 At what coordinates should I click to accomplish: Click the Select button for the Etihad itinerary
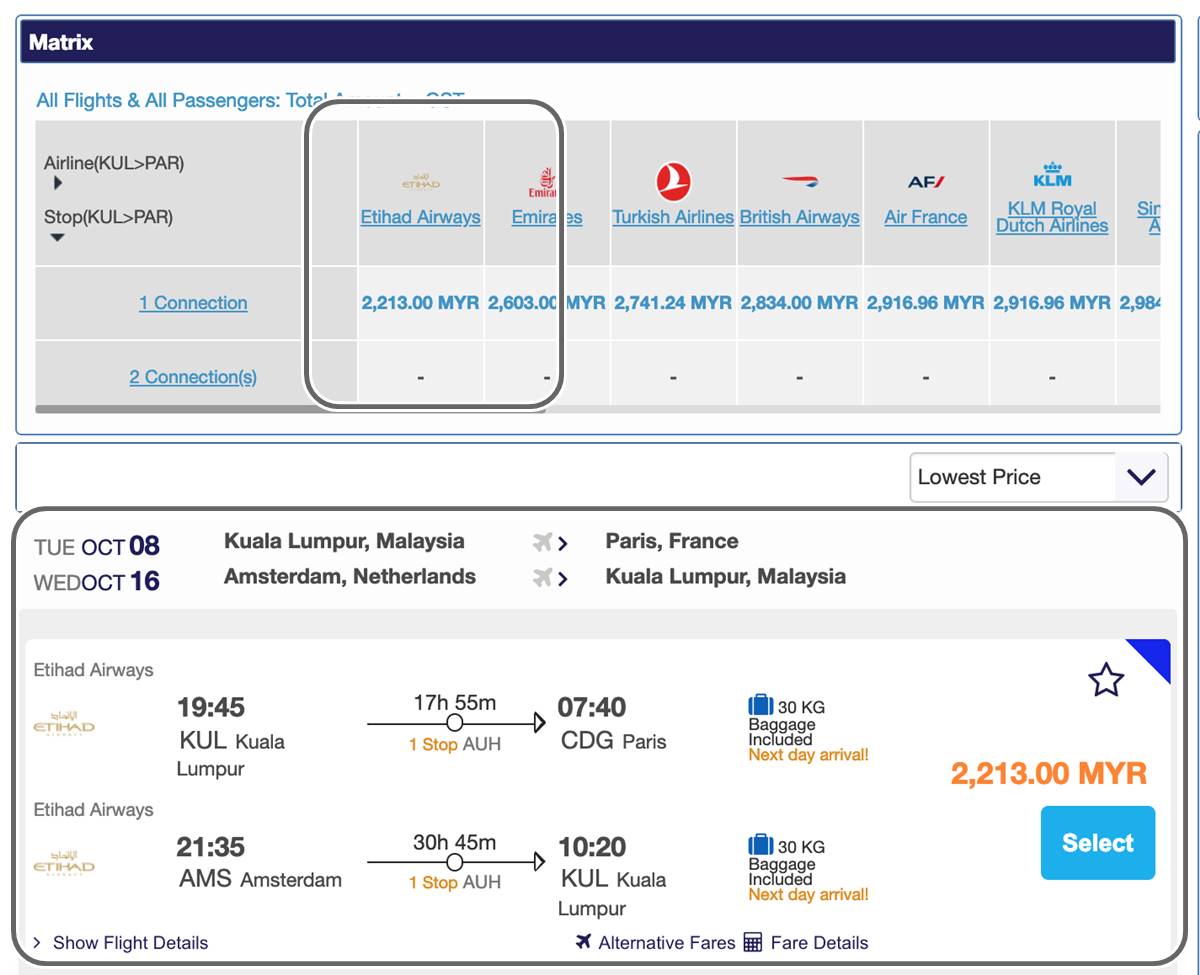click(1098, 843)
